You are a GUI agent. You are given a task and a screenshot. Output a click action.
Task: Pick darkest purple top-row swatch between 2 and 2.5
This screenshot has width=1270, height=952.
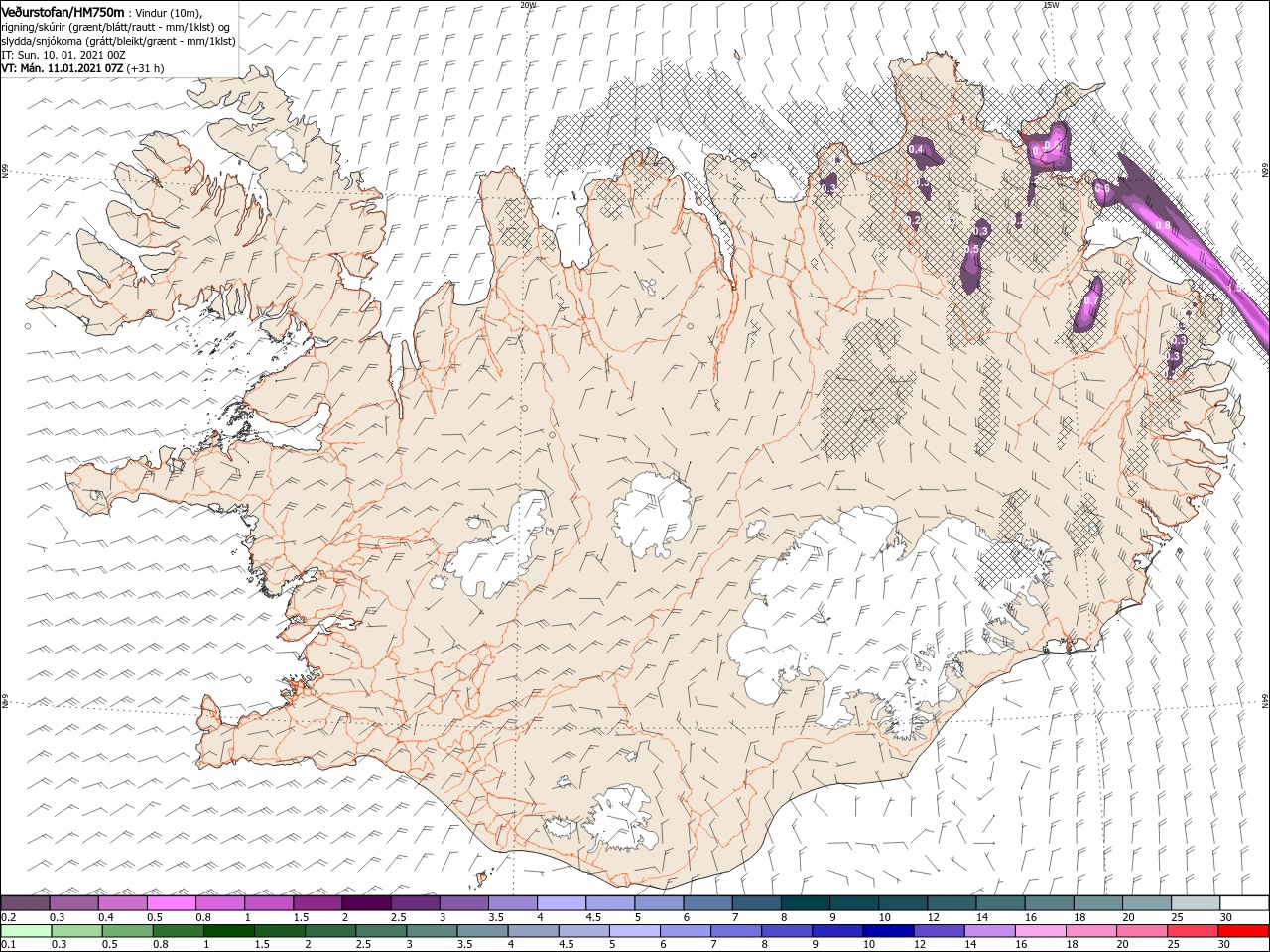[366, 903]
